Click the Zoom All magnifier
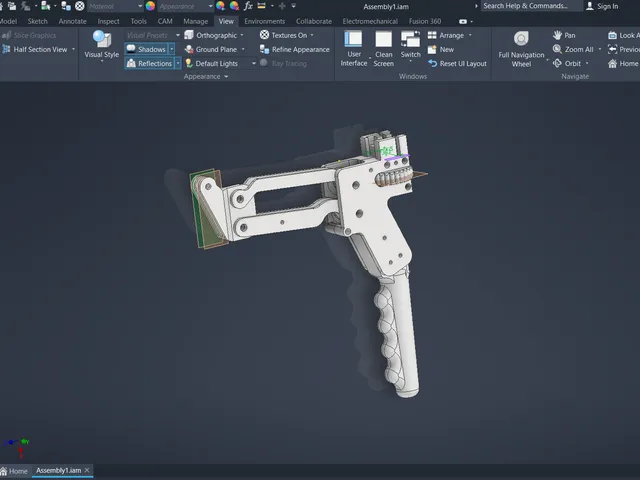This screenshot has height=480, width=640. point(557,49)
